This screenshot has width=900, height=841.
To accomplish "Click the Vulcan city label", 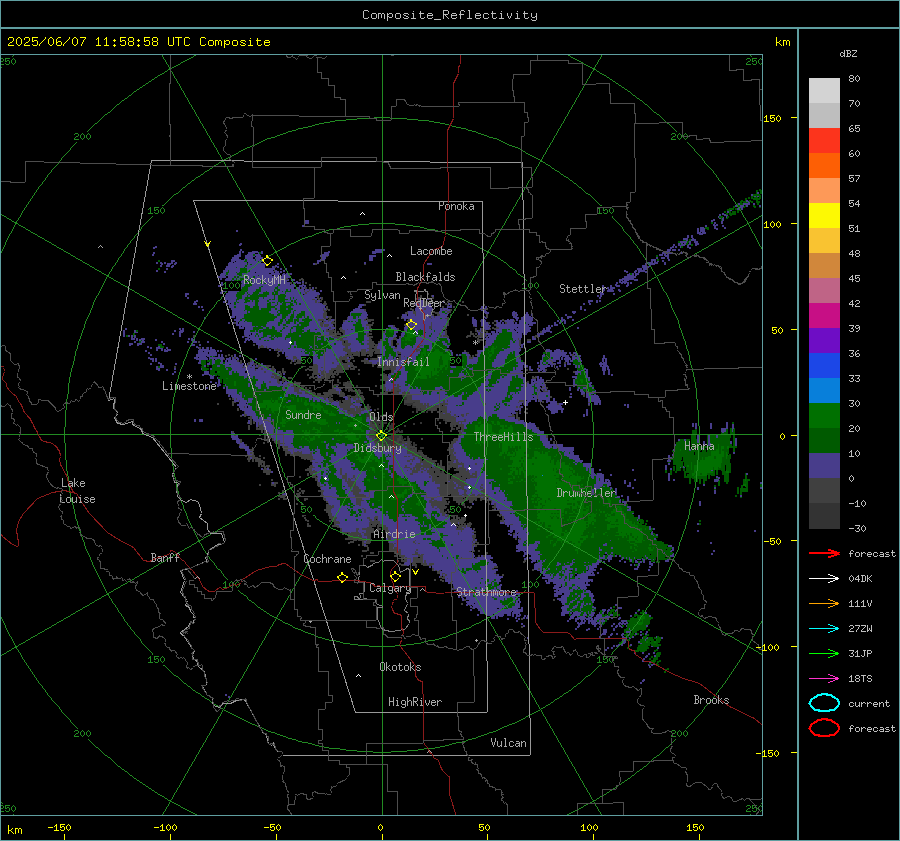I will (508, 743).
